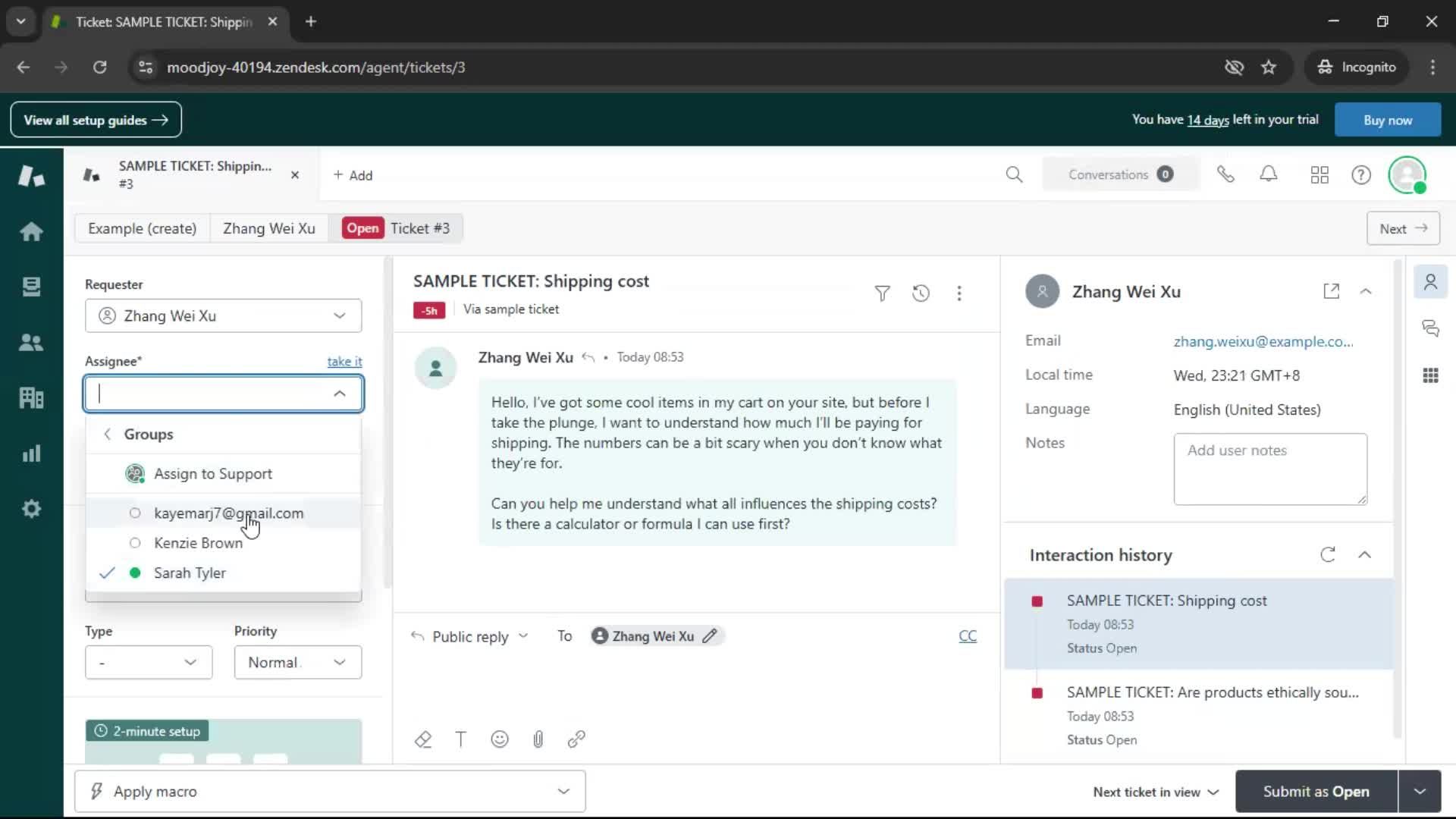Click the Zendesk logo icon
Viewport: 1456px width, 819px height.
tap(31, 175)
